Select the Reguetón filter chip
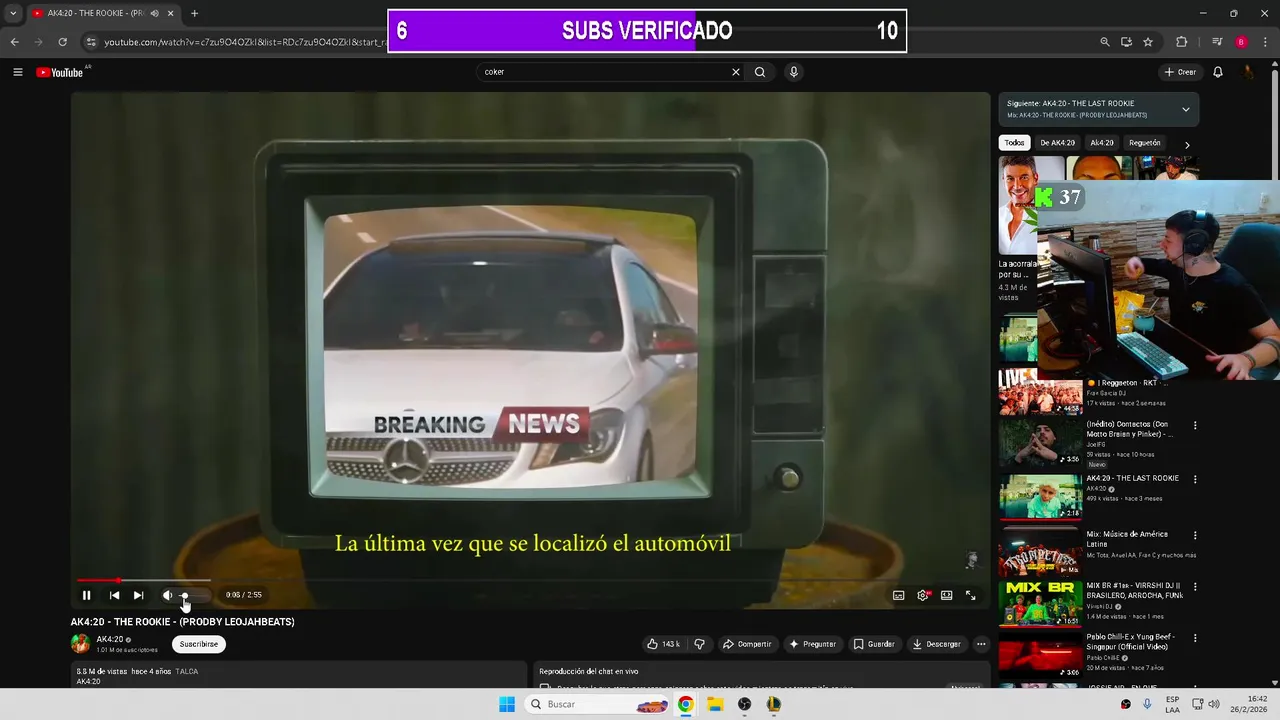 pyautogui.click(x=1145, y=143)
